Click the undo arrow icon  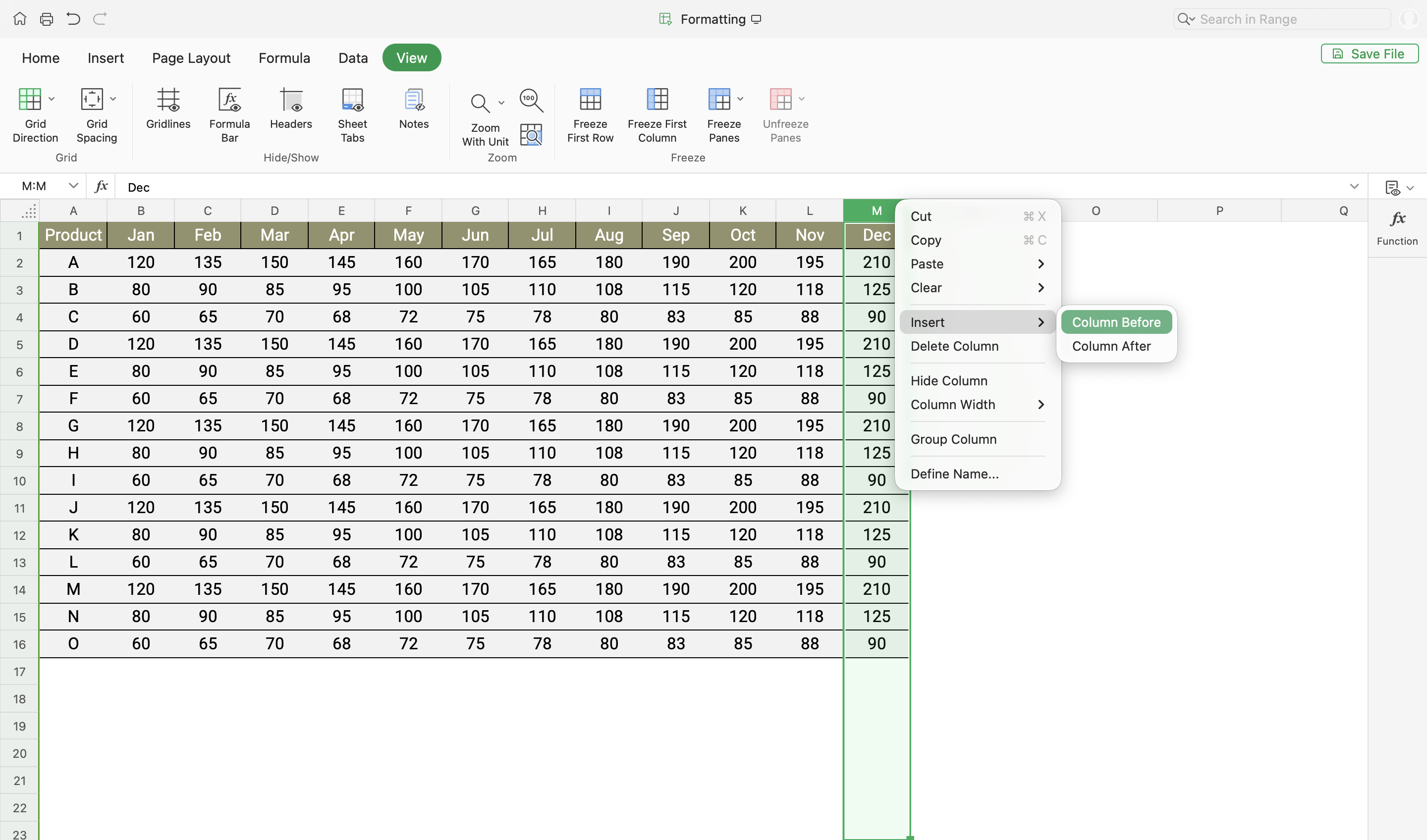(x=73, y=19)
